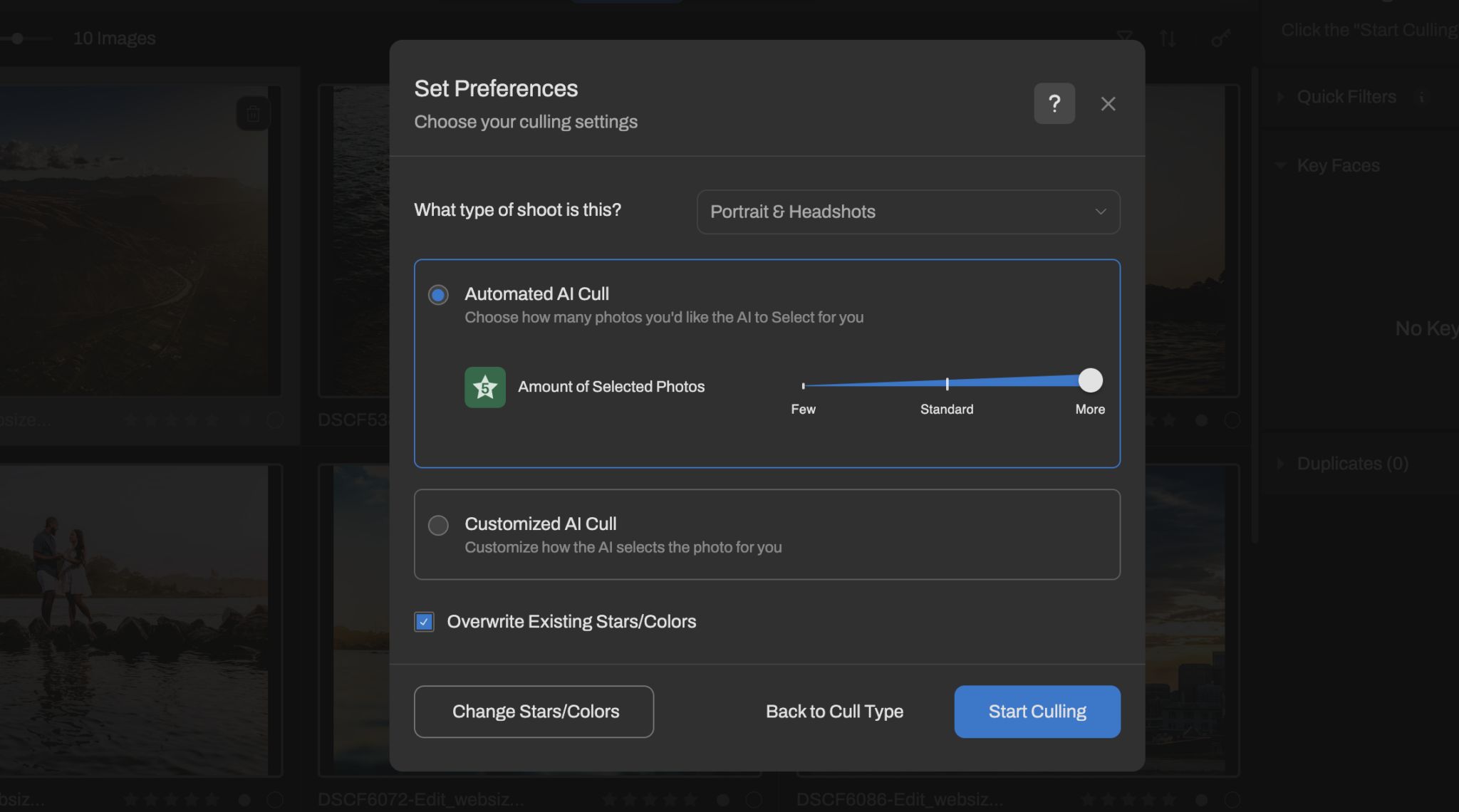The height and width of the screenshot is (812, 1459).
Task: Collapse the Key Faces section
Action: (1281, 166)
